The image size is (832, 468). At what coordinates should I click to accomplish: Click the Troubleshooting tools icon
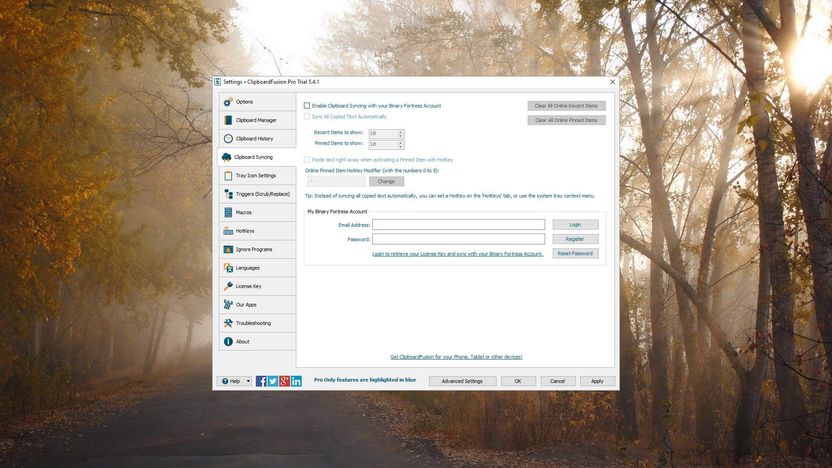tap(228, 323)
